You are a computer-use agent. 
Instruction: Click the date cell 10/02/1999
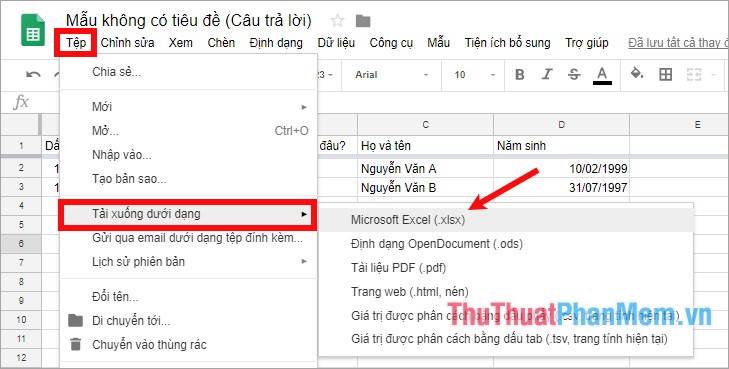pyautogui.click(x=562, y=169)
